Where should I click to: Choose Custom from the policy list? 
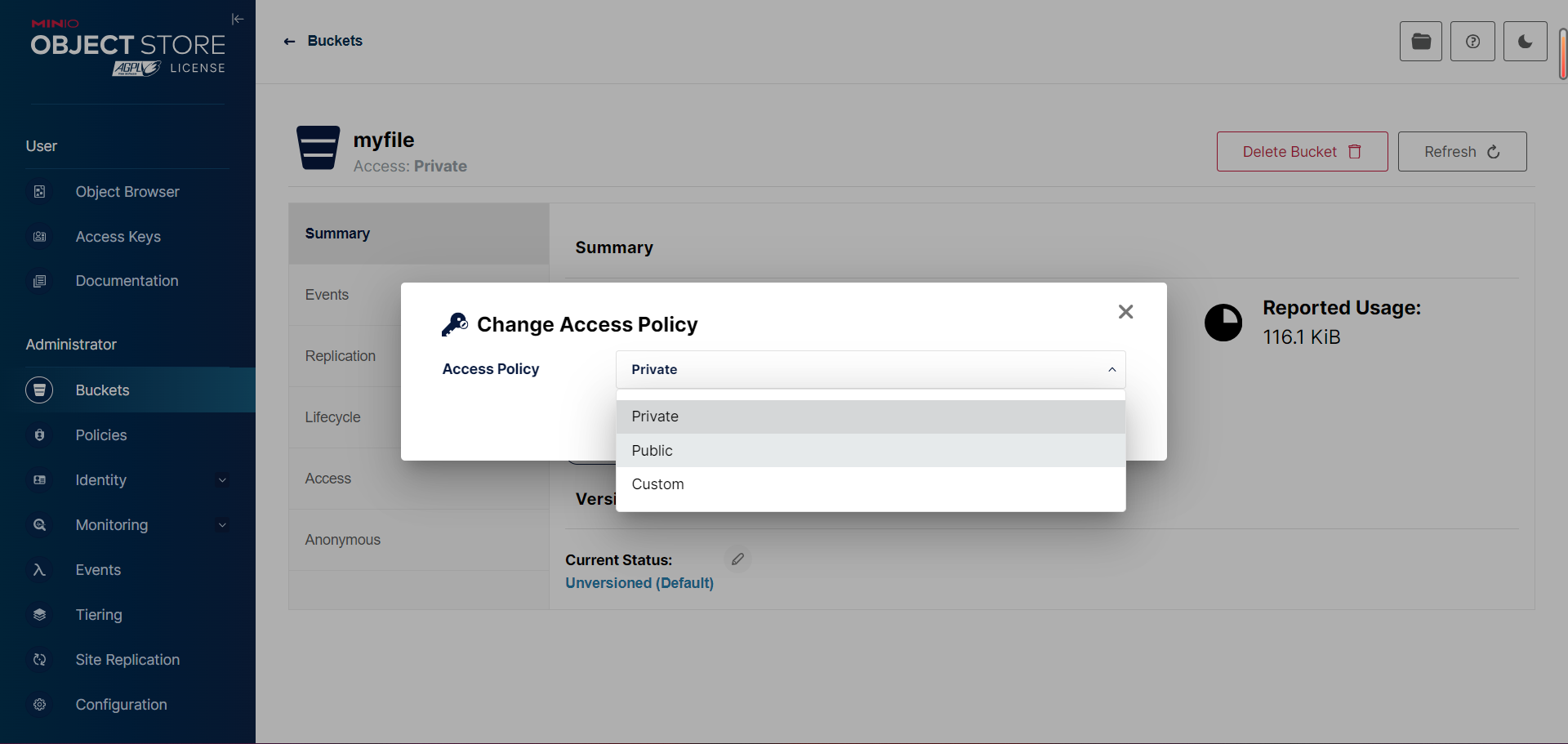871,484
